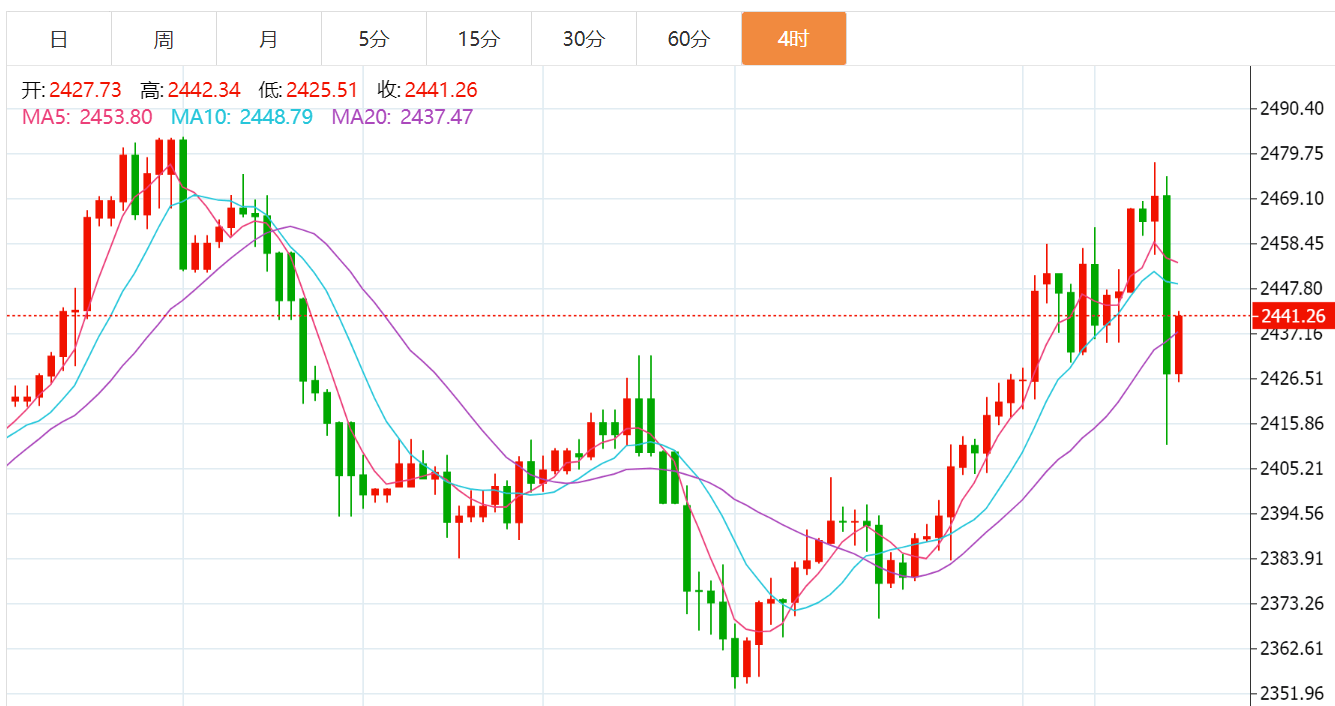
Task: Click the MA5: 2453.80 indicator label
Action: [x=87, y=117]
